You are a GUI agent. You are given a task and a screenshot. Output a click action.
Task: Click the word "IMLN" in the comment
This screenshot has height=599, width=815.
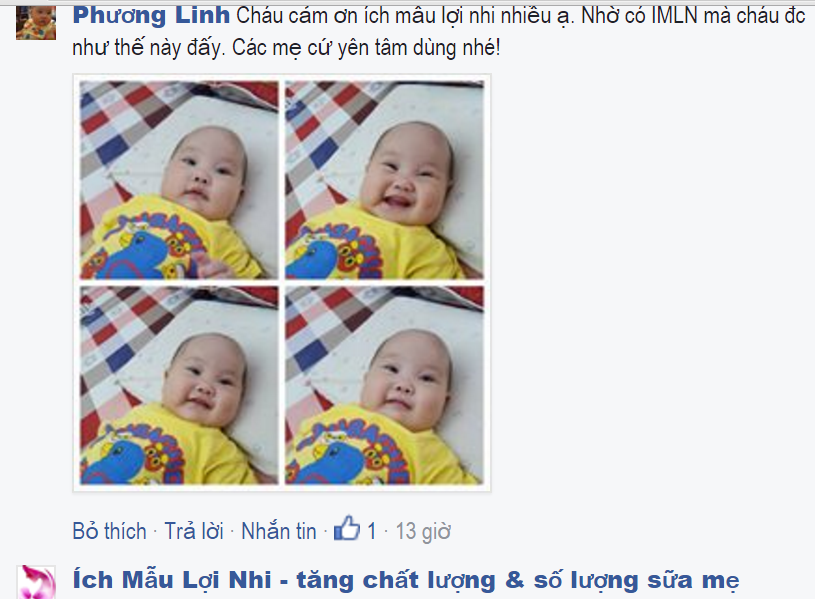674,16
